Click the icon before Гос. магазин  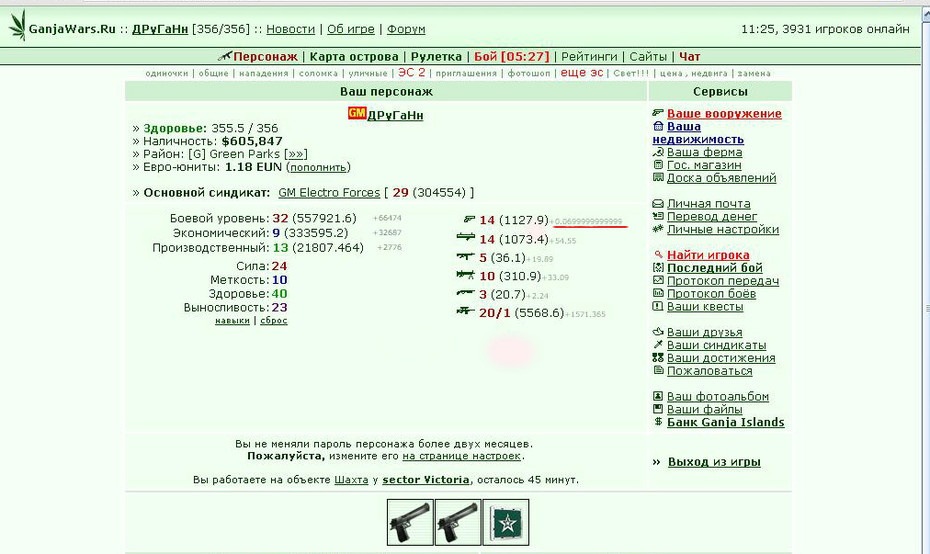tap(658, 165)
